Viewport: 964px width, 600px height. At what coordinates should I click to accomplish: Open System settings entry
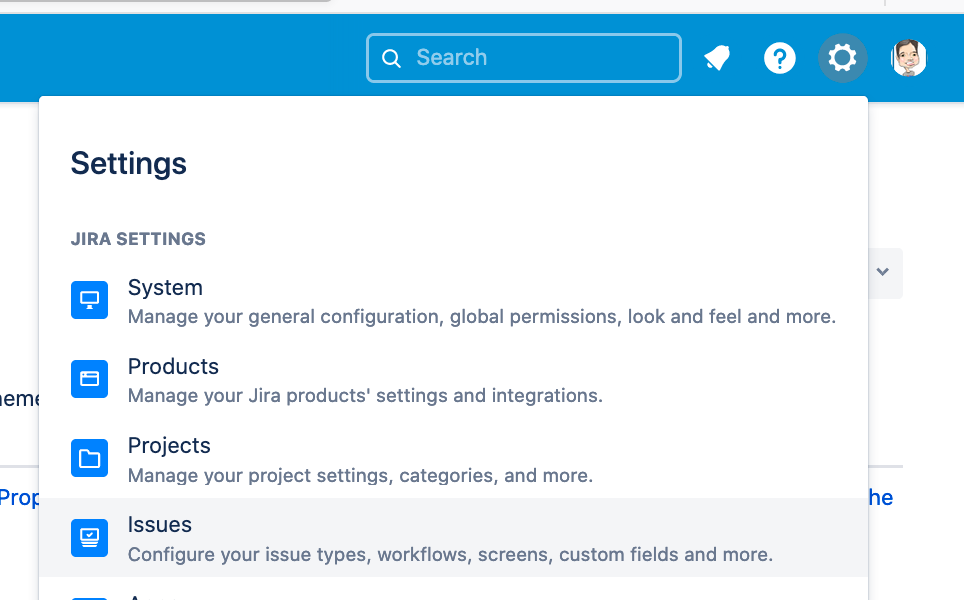[x=453, y=301]
